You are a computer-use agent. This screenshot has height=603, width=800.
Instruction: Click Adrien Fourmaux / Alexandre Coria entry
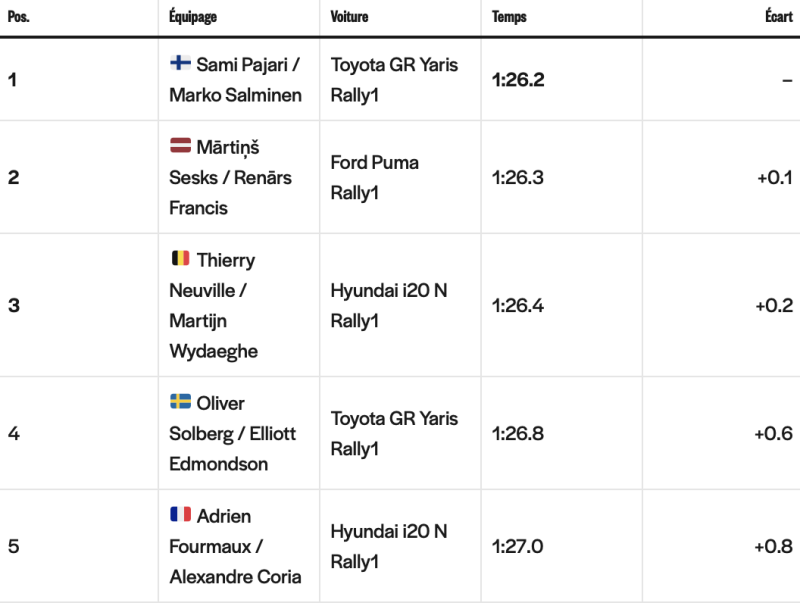235,546
